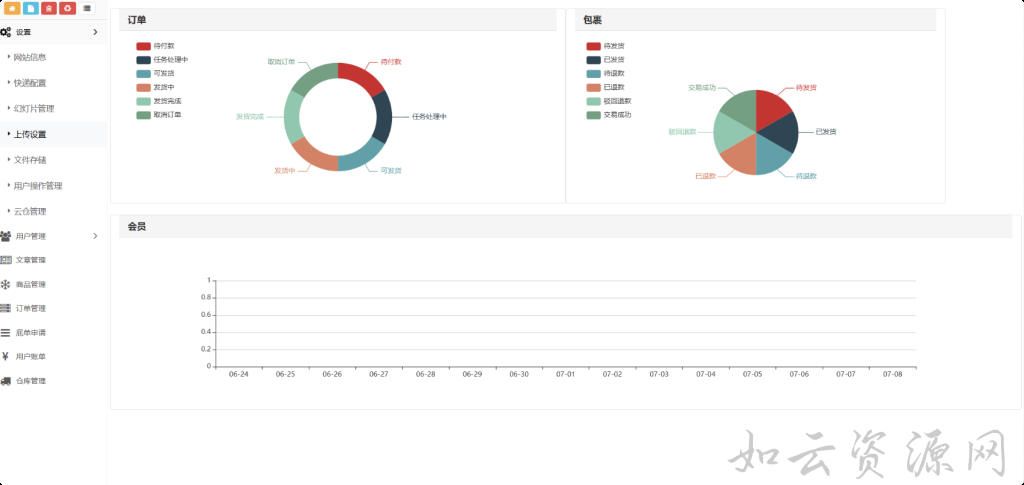Go to 仓库管理 with the truck icon
The height and width of the screenshot is (485, 1024).
pos(30,381)
